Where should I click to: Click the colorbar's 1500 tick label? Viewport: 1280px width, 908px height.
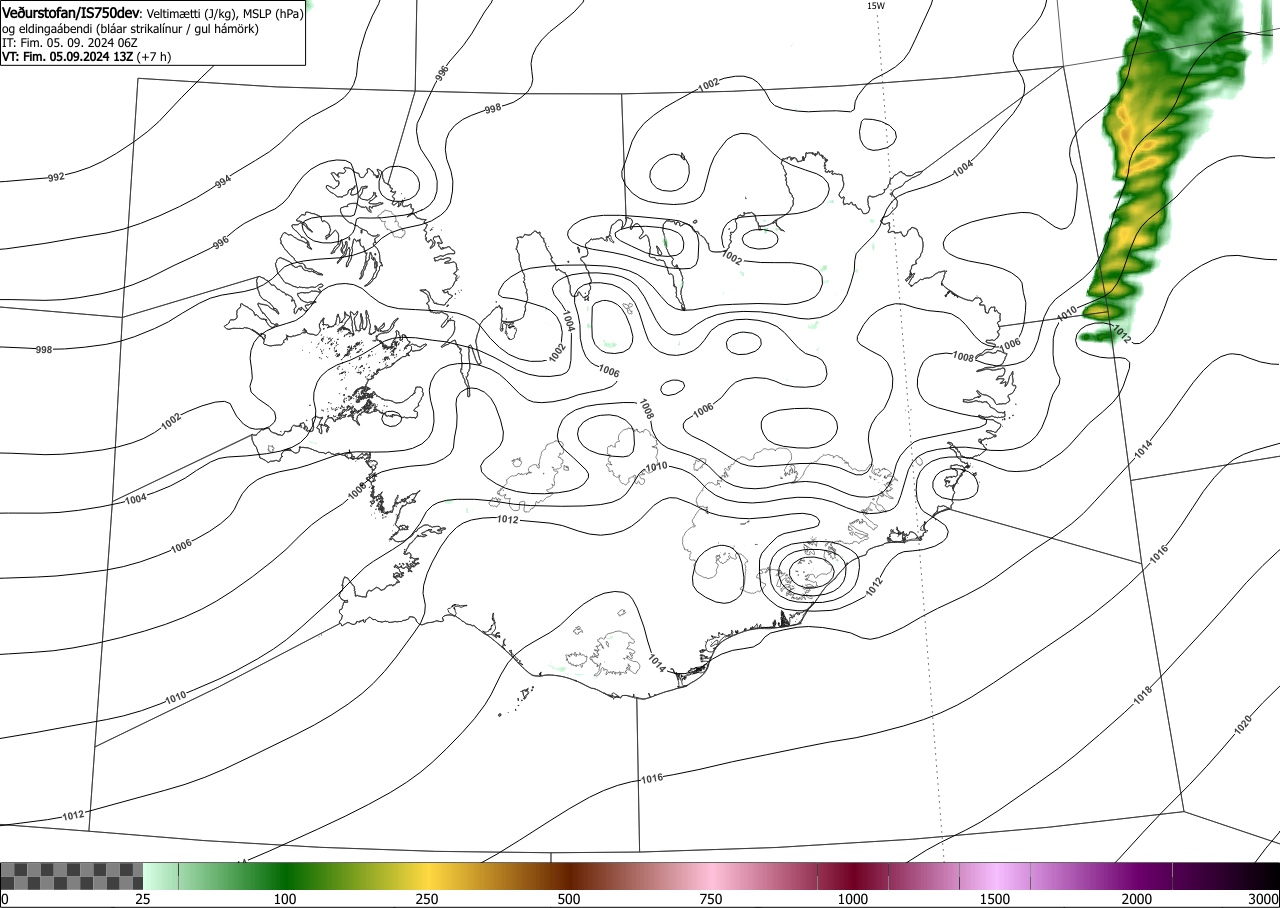point(995,899)
